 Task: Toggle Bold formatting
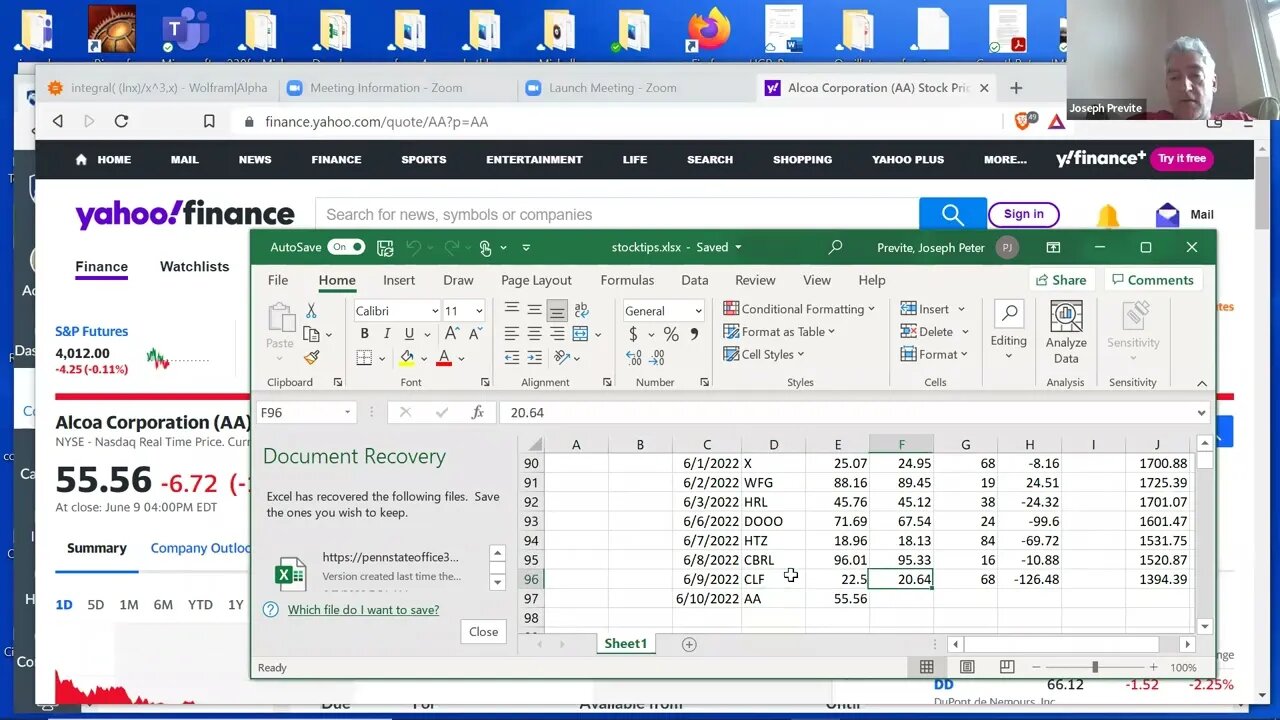(x=364, y=334)
